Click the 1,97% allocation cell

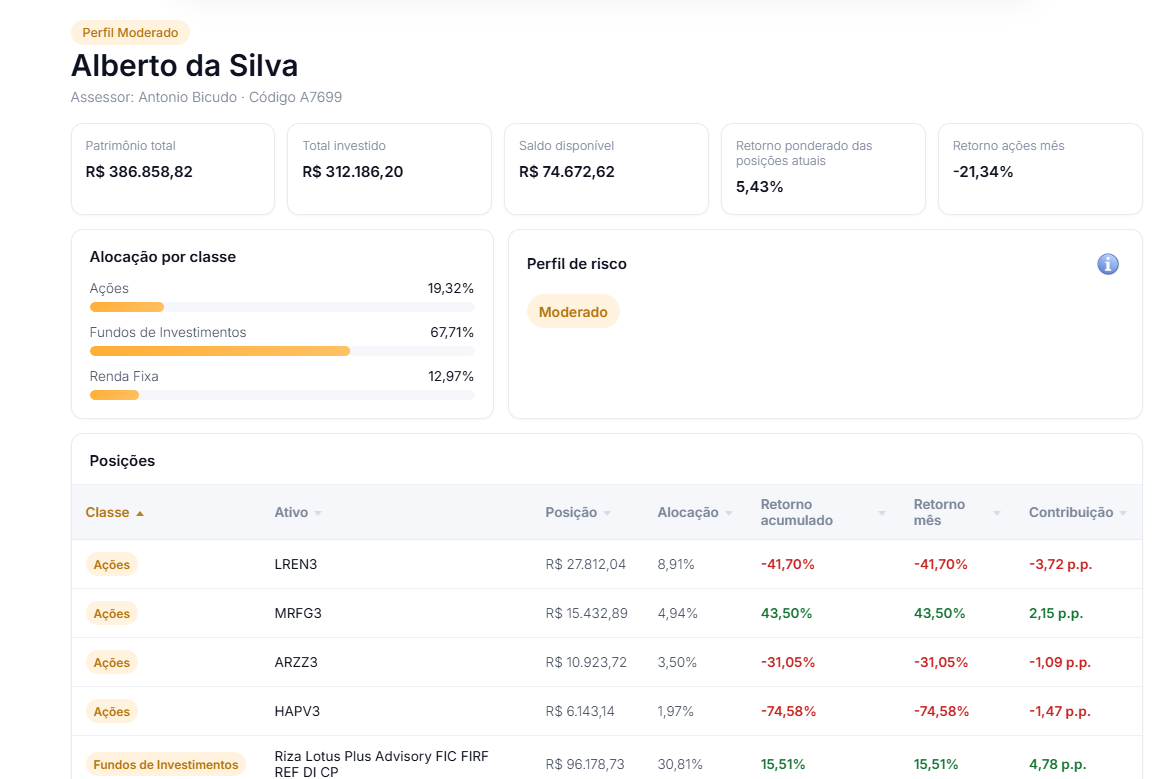pos(675,711)
